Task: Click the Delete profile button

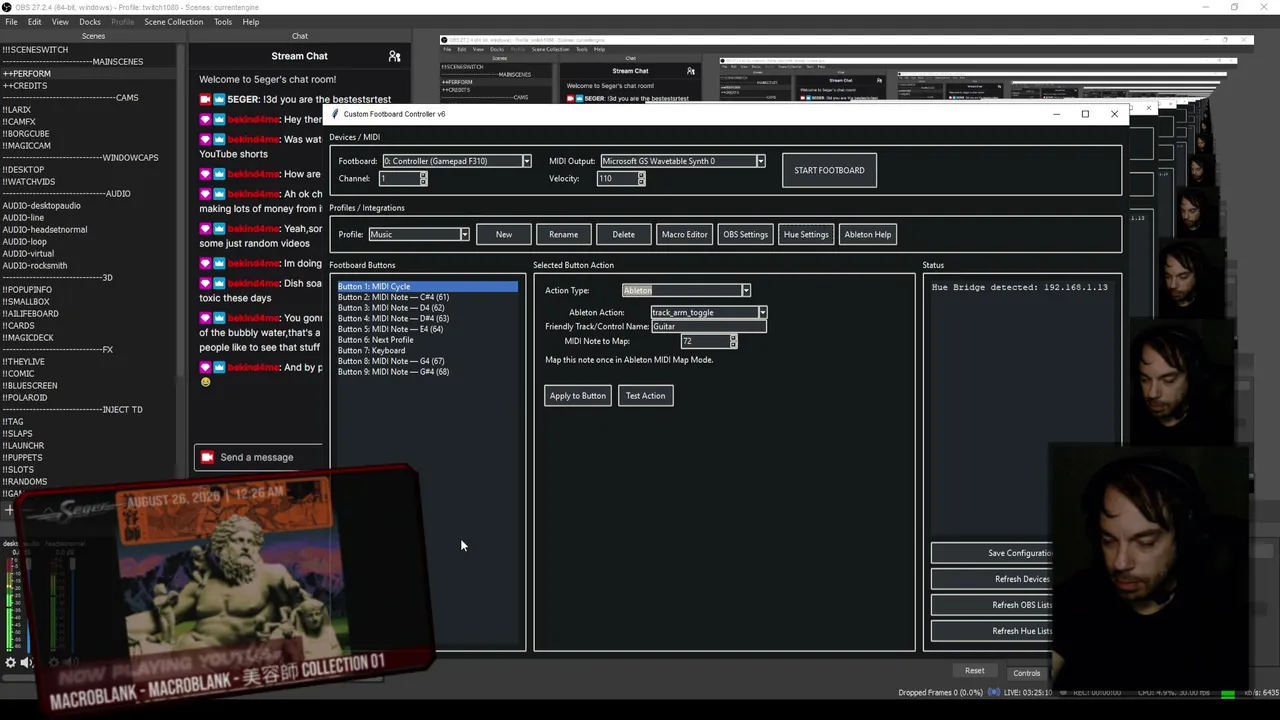Action: point(623,234)
